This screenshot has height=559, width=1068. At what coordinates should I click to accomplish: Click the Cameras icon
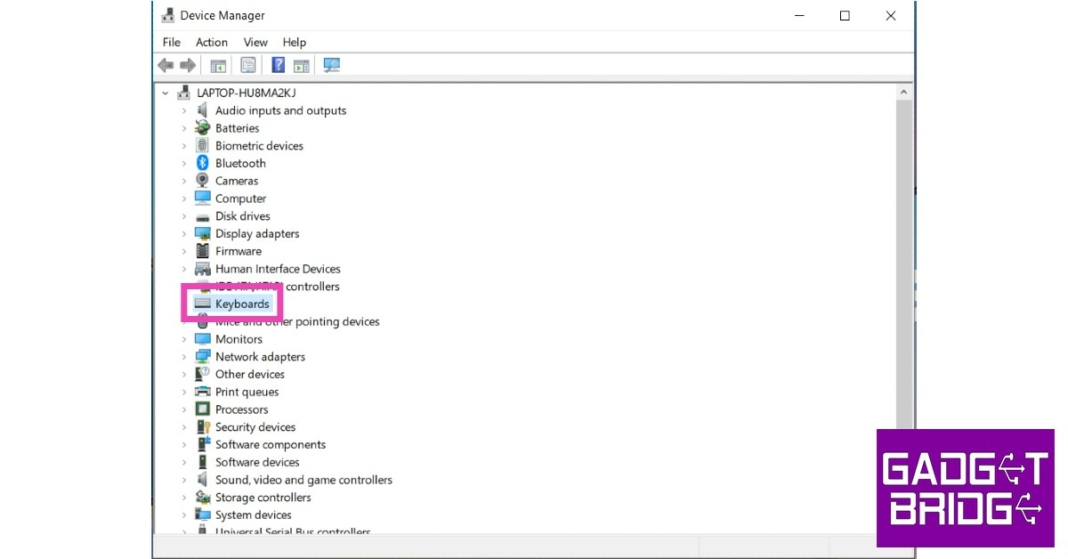tap(202, 180)
